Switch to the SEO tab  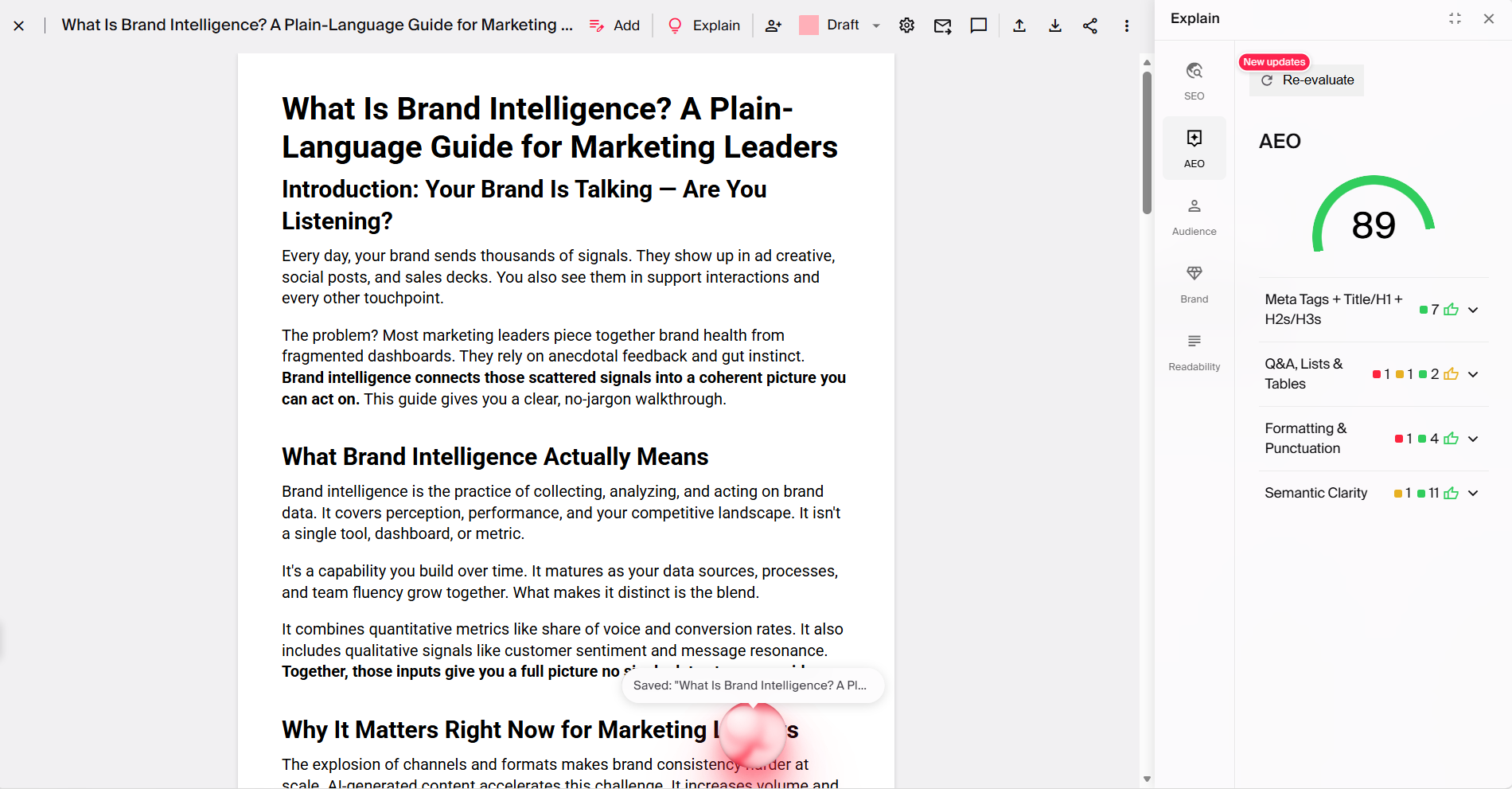tap(1194, 80)
